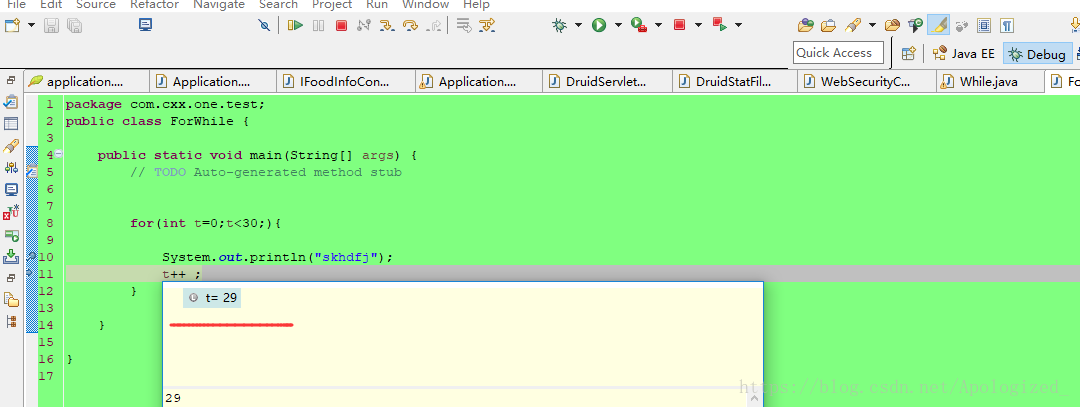Click the Show Whitespace pilcrow icon
The image size is (1080, 407).
coord(1007,26)
